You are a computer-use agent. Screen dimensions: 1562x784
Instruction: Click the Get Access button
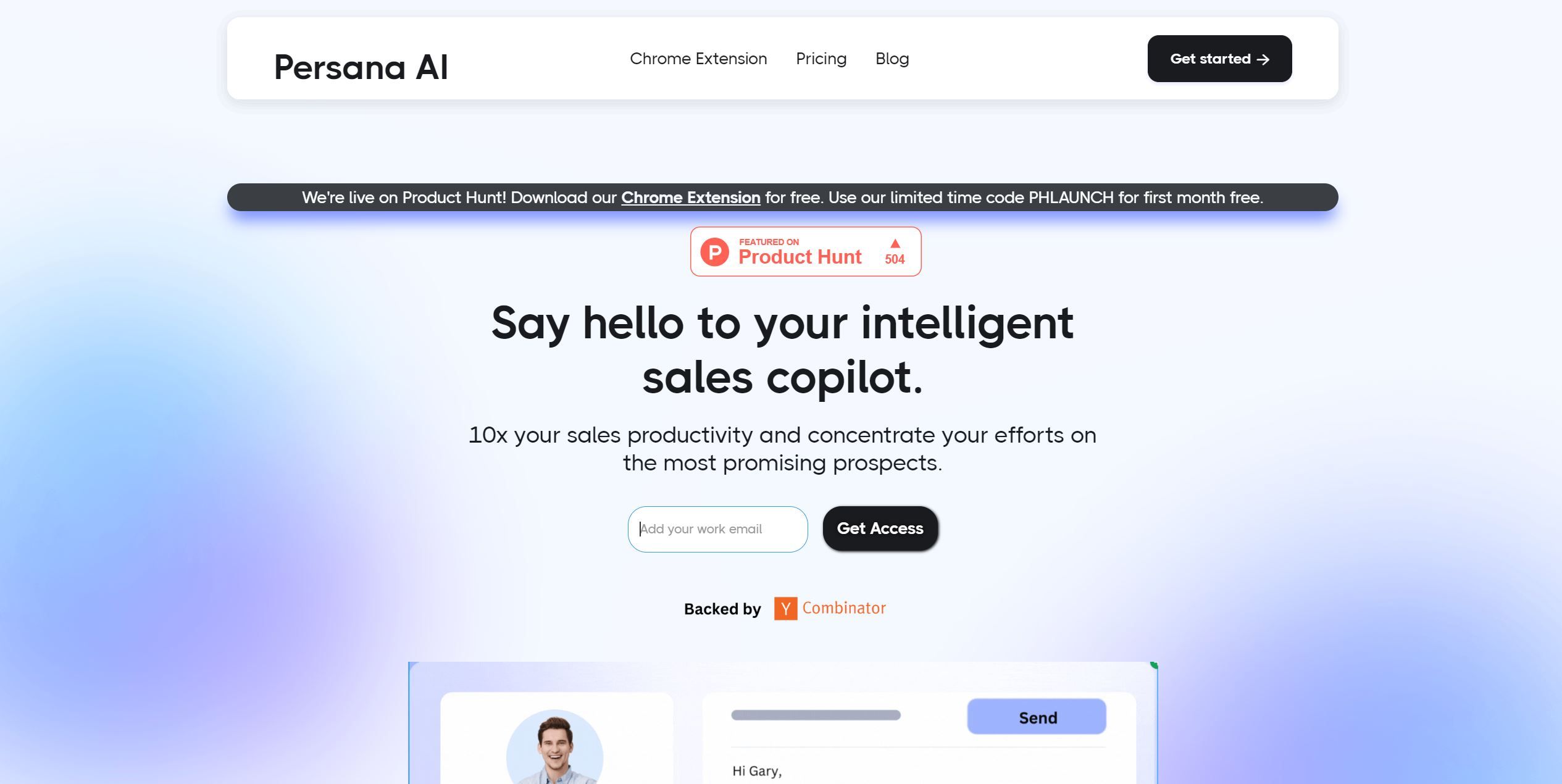click(x=879, y=528)
